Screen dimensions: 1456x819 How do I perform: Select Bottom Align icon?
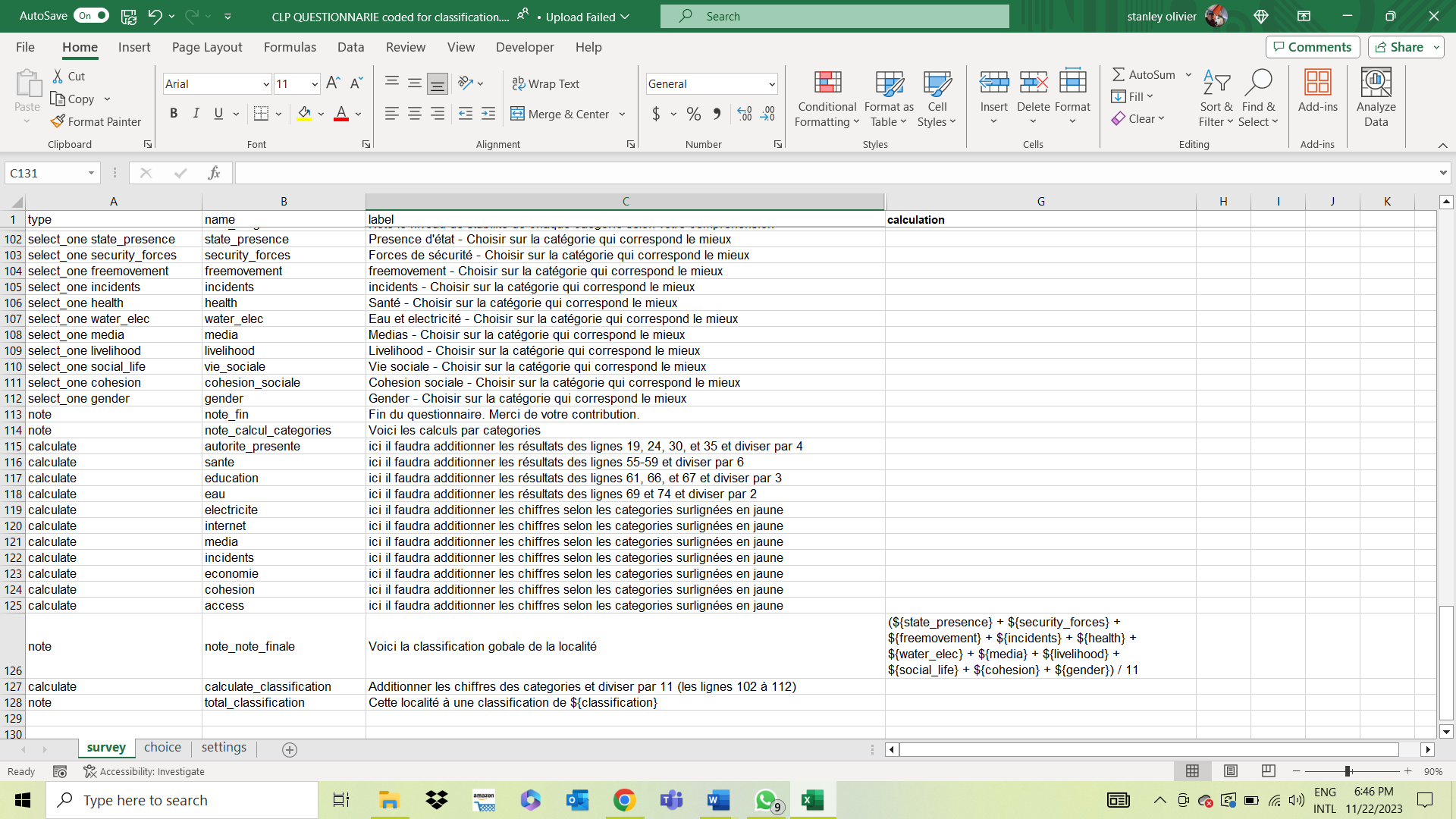click(x=438, y=83)
